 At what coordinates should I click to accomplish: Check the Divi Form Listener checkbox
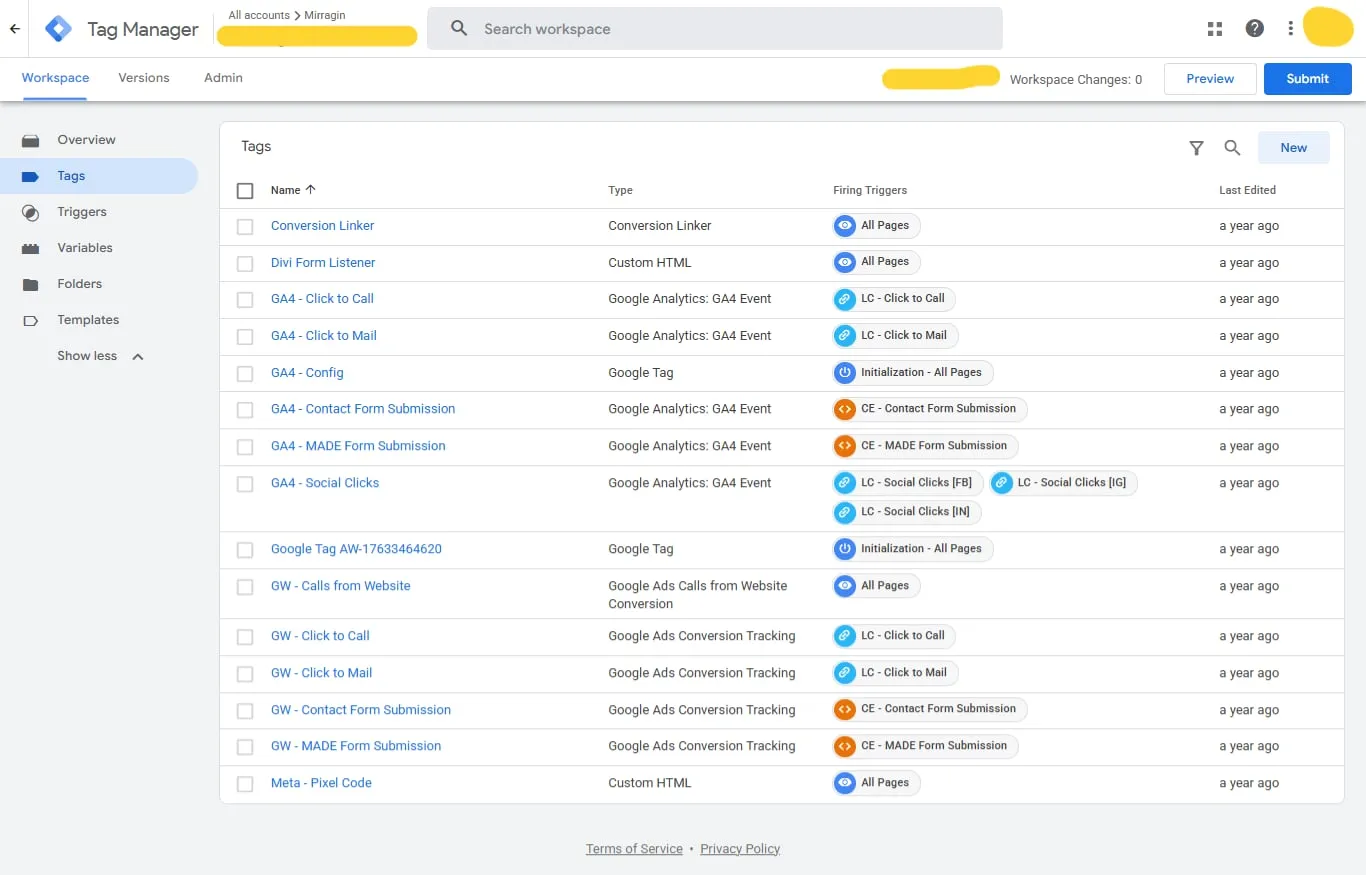tap(245, 264)
